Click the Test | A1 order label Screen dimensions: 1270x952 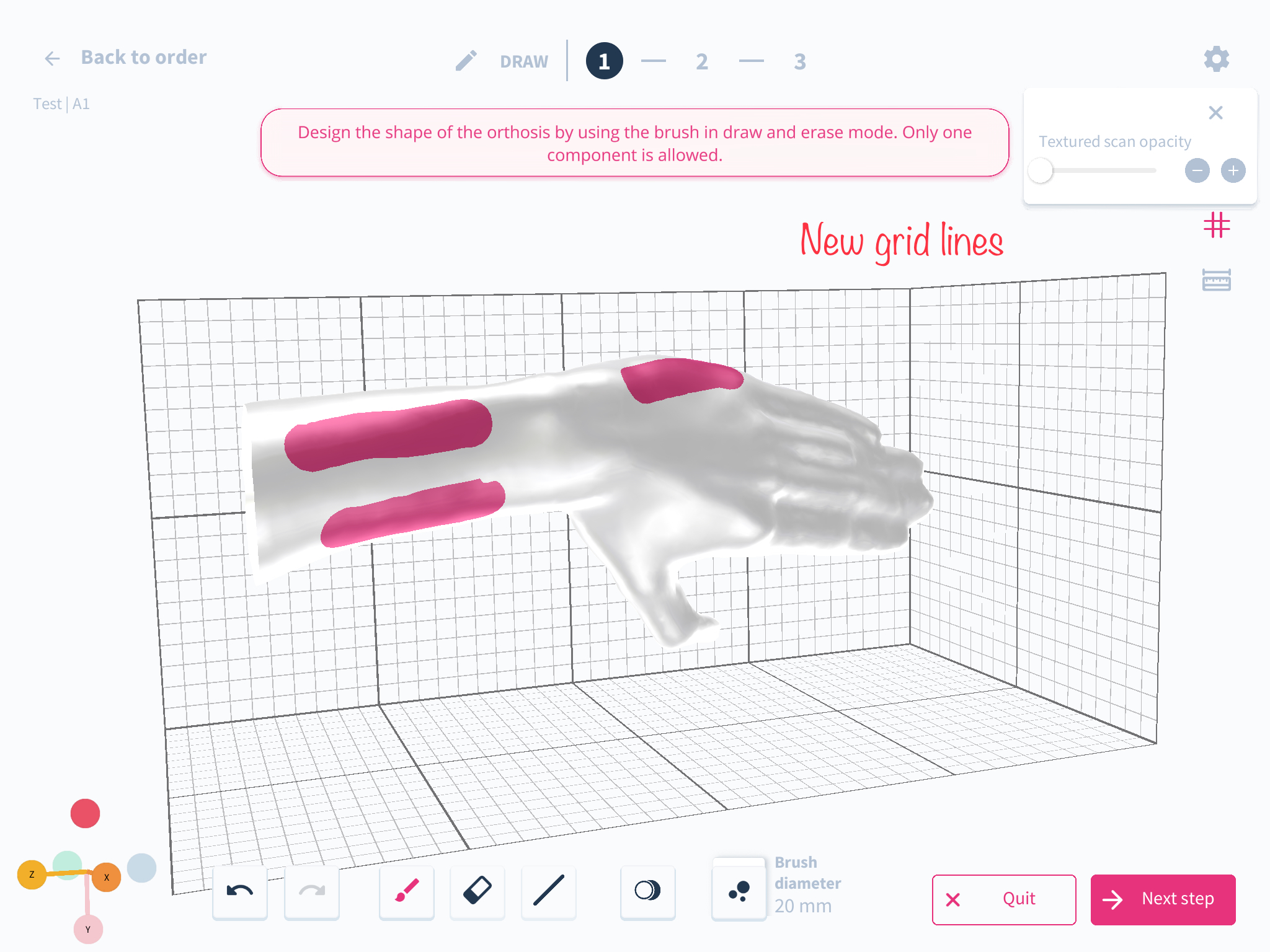tap(61, 104)
